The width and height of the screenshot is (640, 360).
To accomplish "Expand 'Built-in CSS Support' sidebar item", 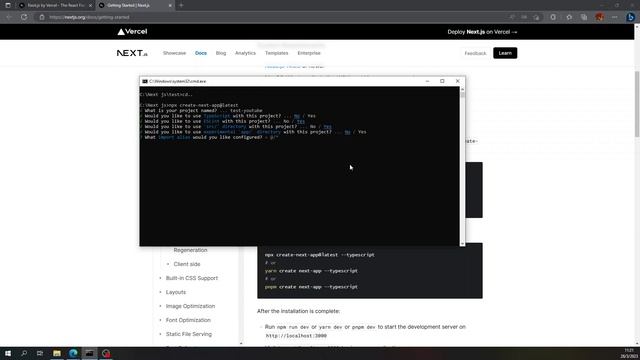I will 192,278.
